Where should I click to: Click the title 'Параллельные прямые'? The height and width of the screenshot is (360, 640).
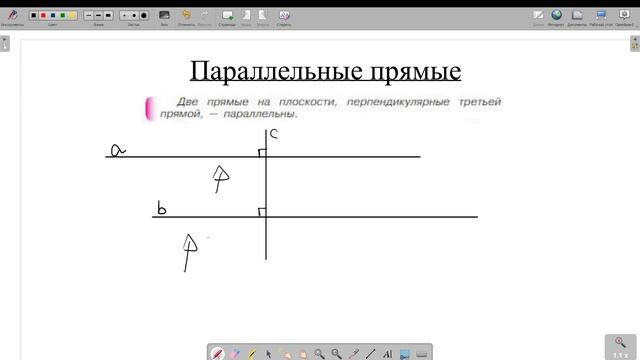325,71
